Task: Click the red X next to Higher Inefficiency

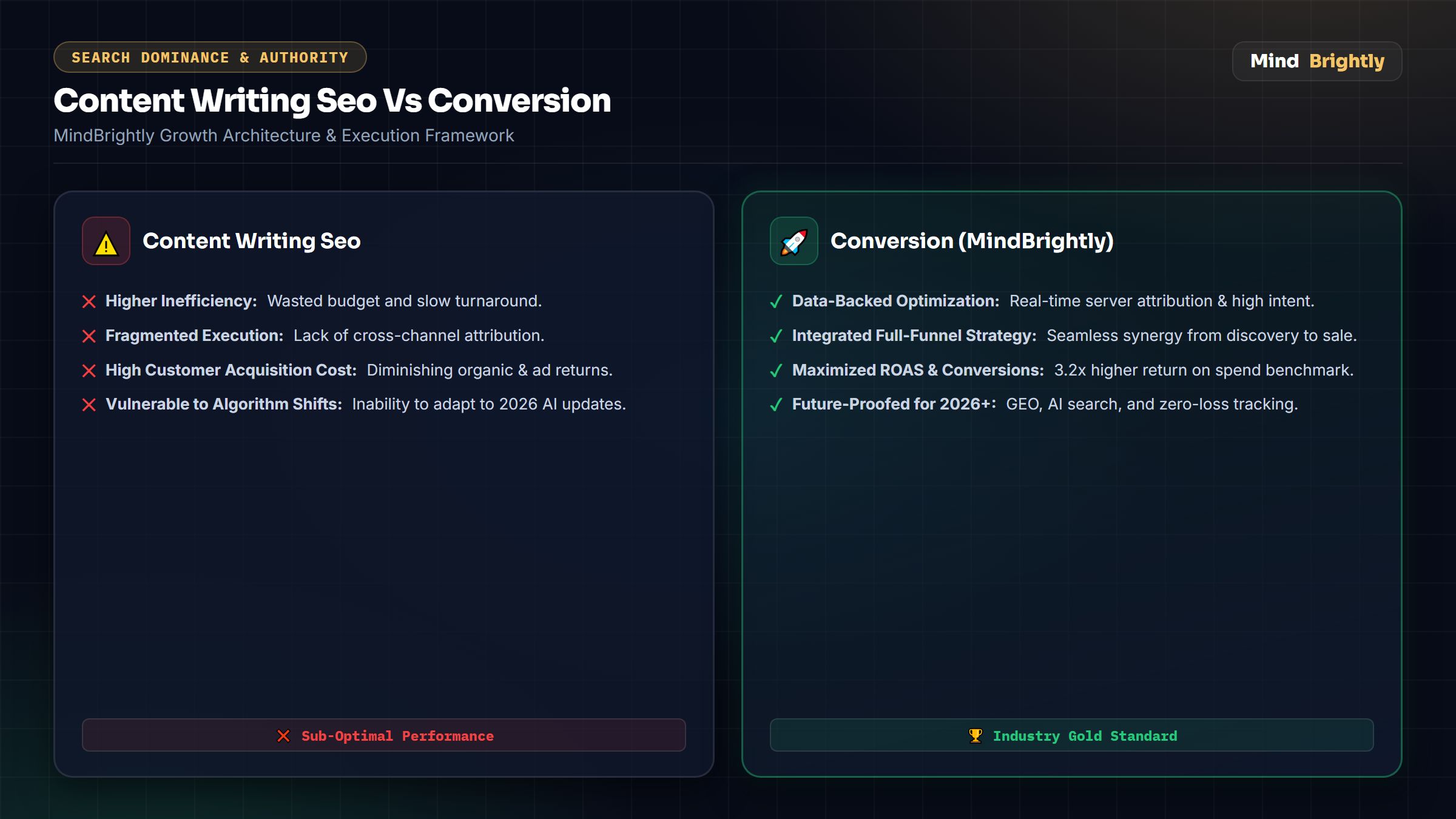Action: point(89,302)
